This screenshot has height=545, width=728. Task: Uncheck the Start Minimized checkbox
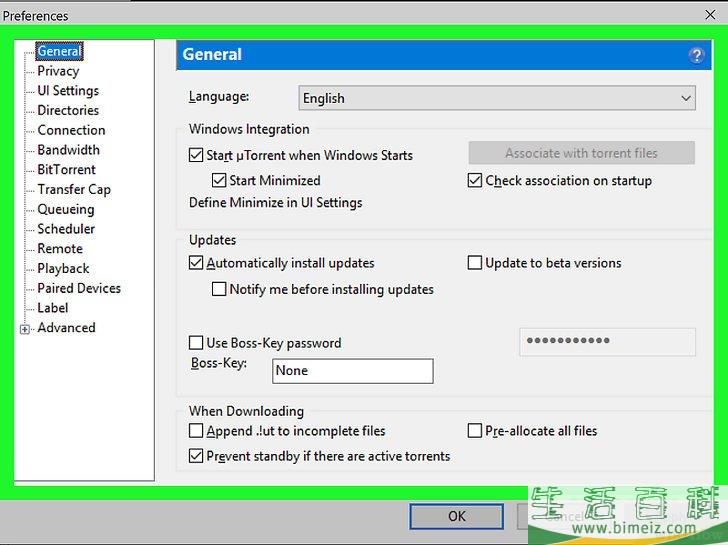(219, 180)
